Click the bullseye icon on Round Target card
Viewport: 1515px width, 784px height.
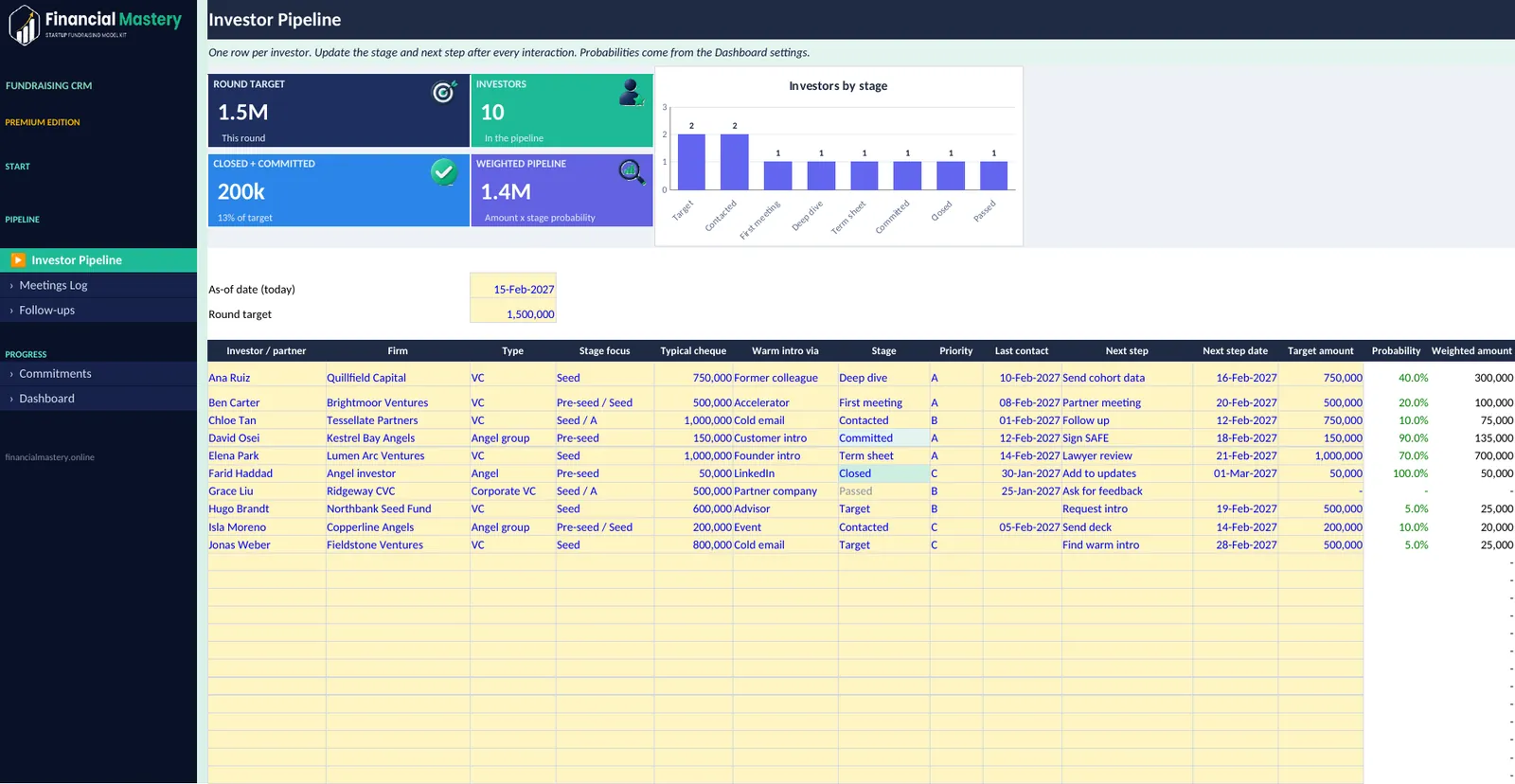tap(443, 92)
